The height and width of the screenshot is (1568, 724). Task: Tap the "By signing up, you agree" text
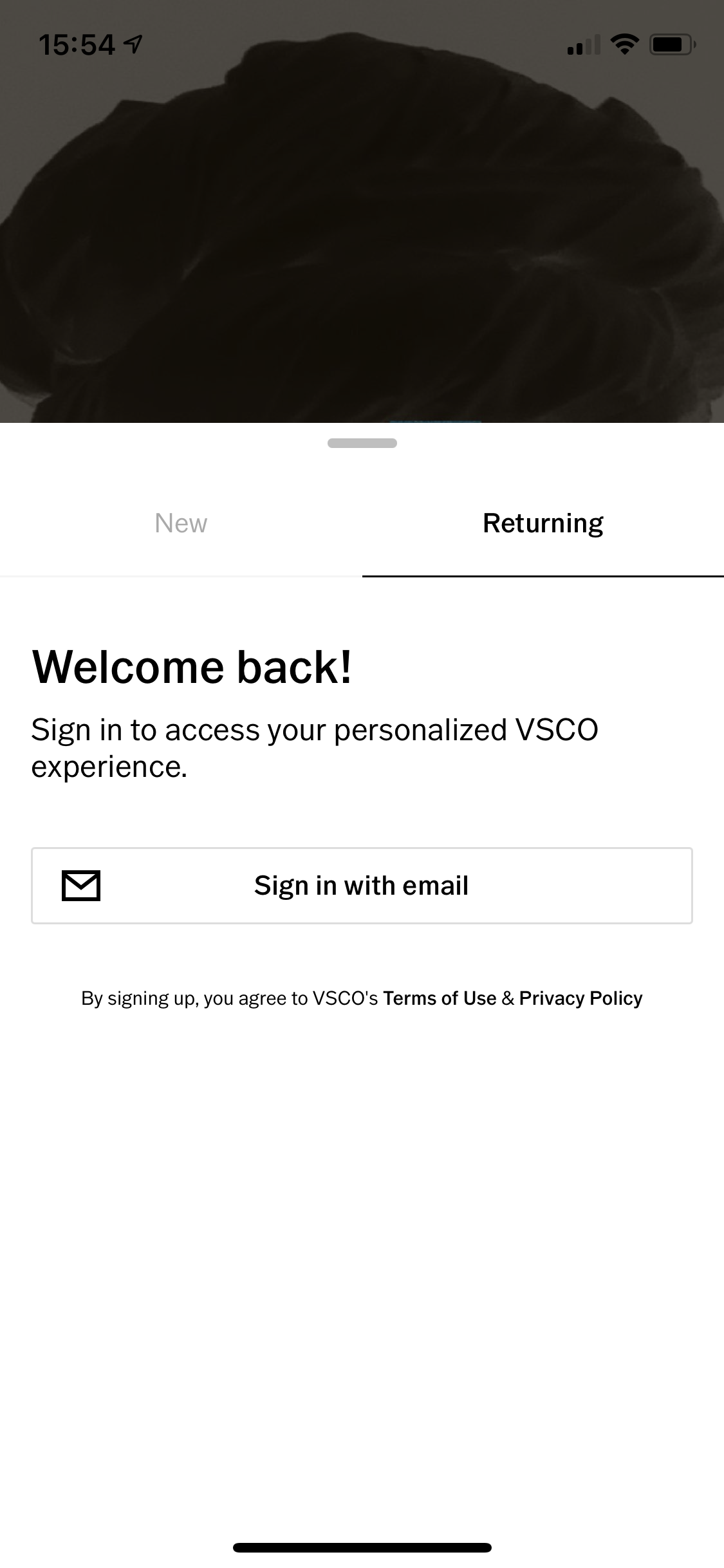click(229, 998)
